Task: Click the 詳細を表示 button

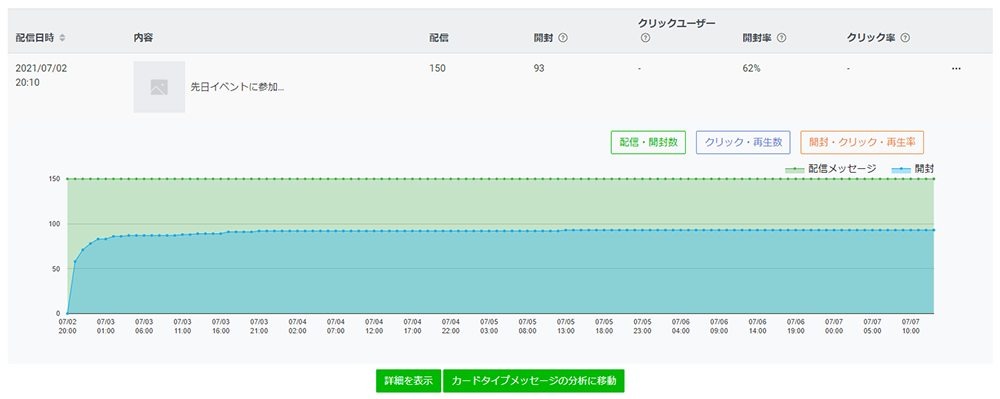Action: pyautogui.click(x=408, y=381)
